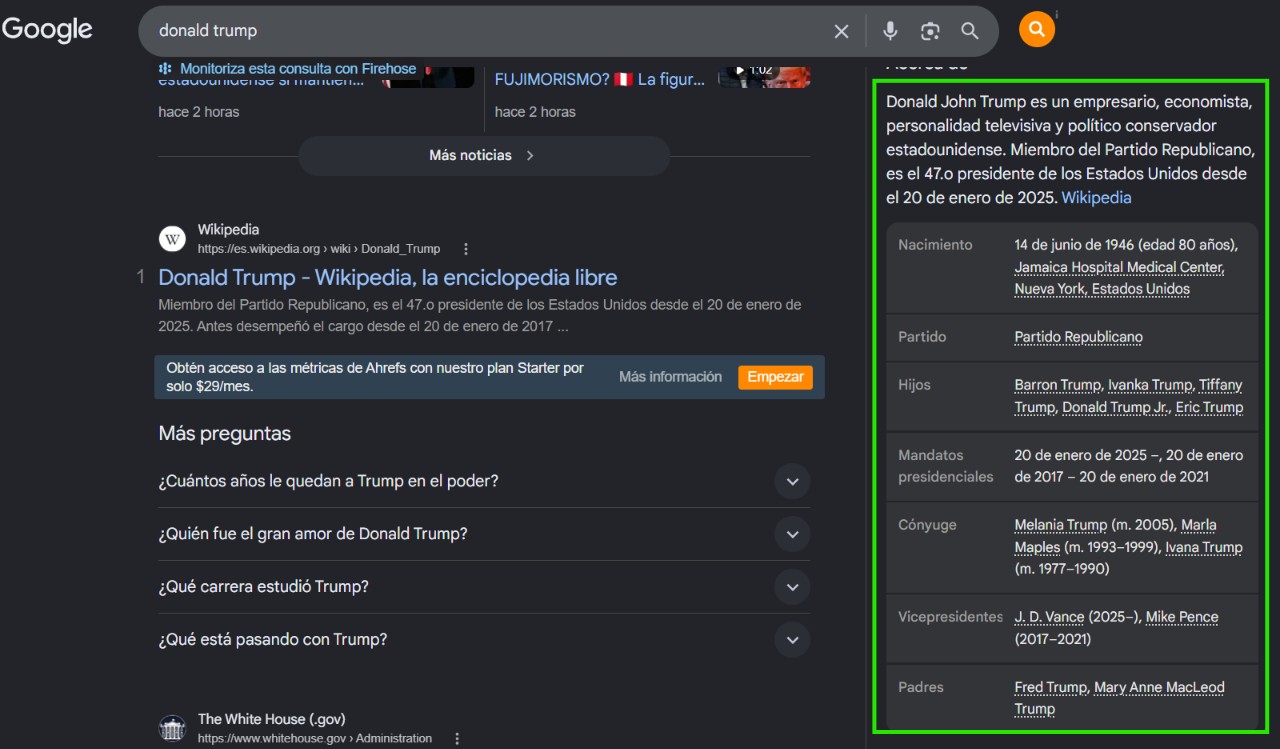The width and height of the screenshot is (1280, 749).
Task: Expand "¿Quién fue el gran amor de Donald Trump?"
Action: [484, 534]
